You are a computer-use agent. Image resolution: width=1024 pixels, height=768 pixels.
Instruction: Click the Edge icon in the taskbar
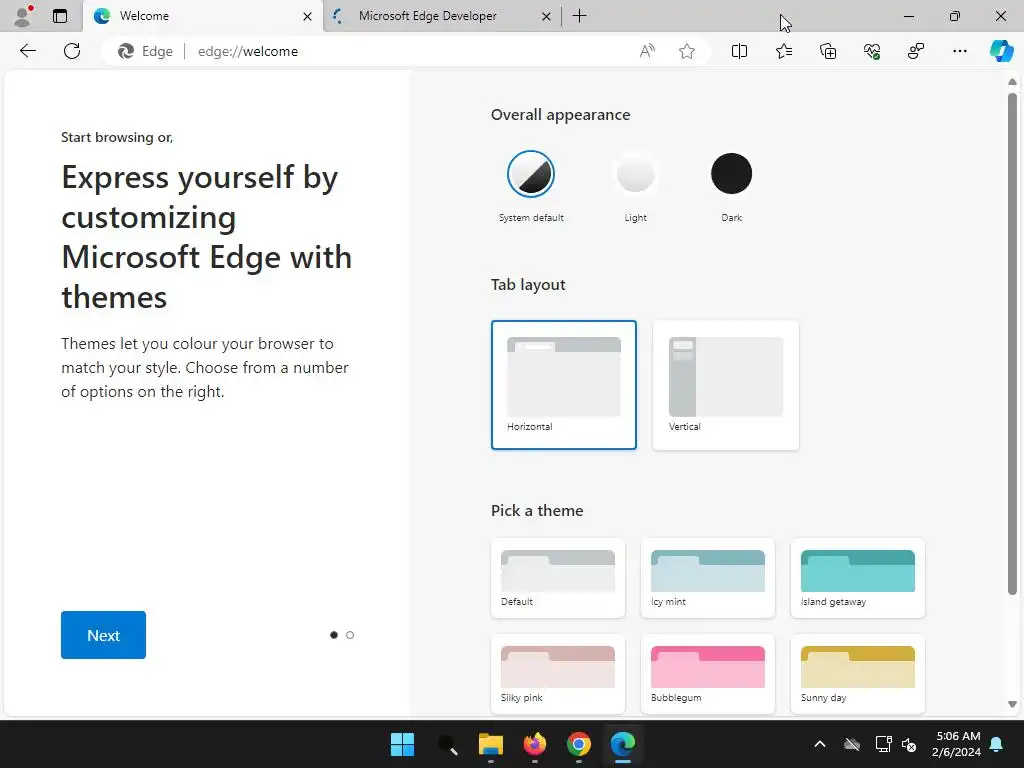click(x=623, y=744)
